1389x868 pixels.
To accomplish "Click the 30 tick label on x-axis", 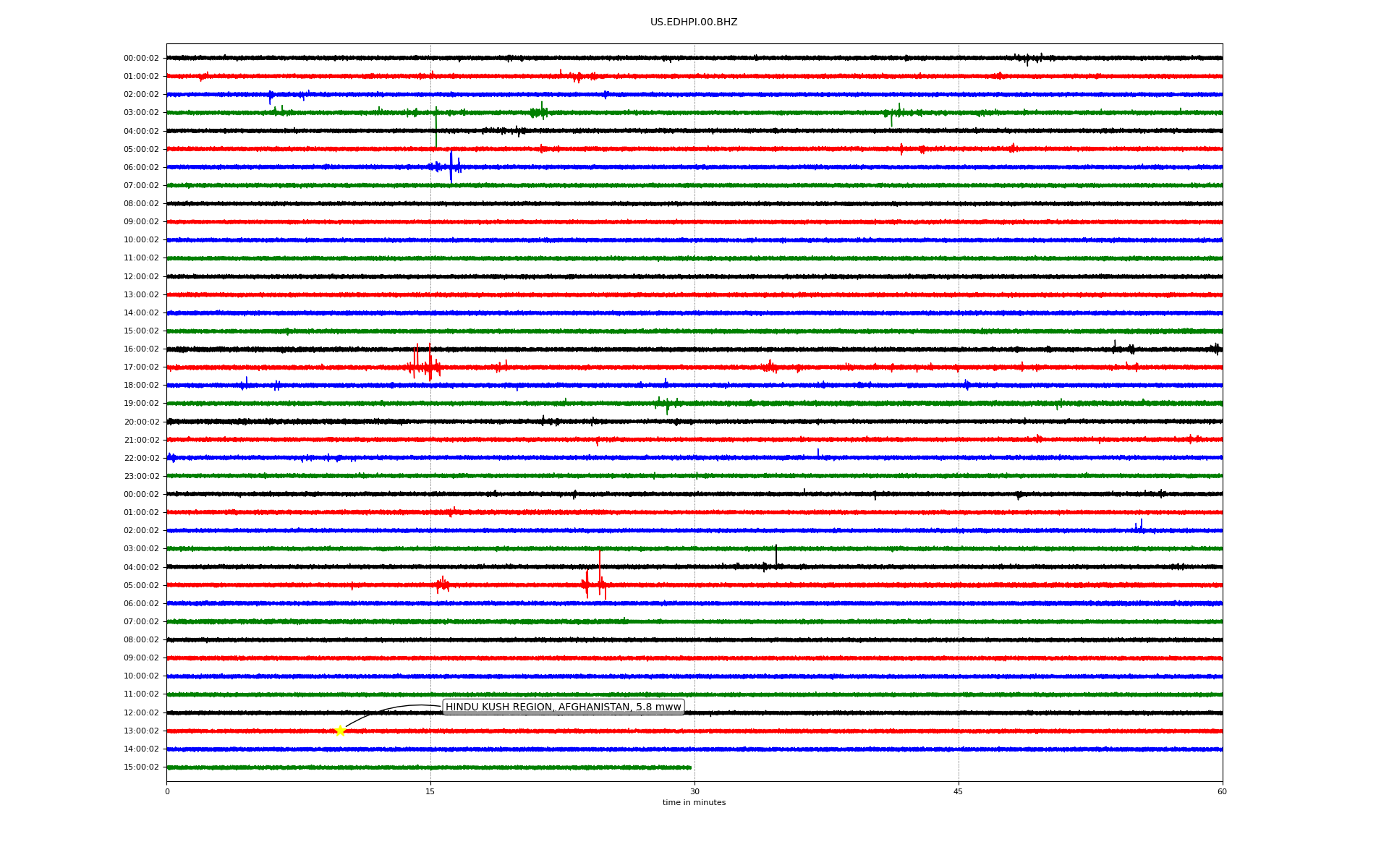I will [x=694, y=791].
